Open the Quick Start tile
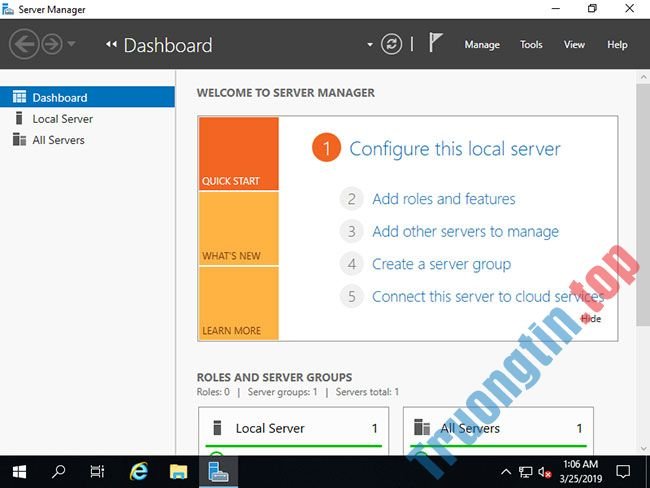 pyautogui.click(x=239, y=153)
